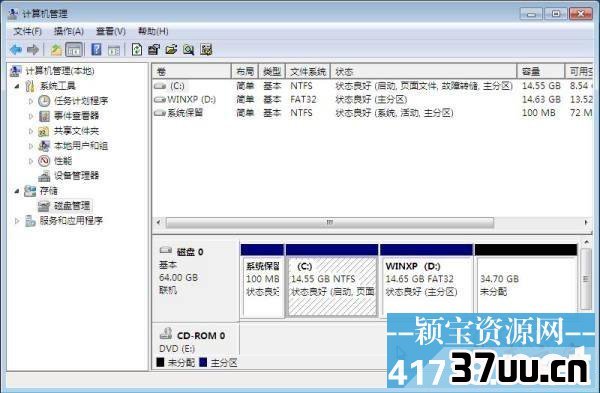The image size is (600, 393).
Task: Click the horizontal scrollbar of volume list
Action: pos(372,222)
